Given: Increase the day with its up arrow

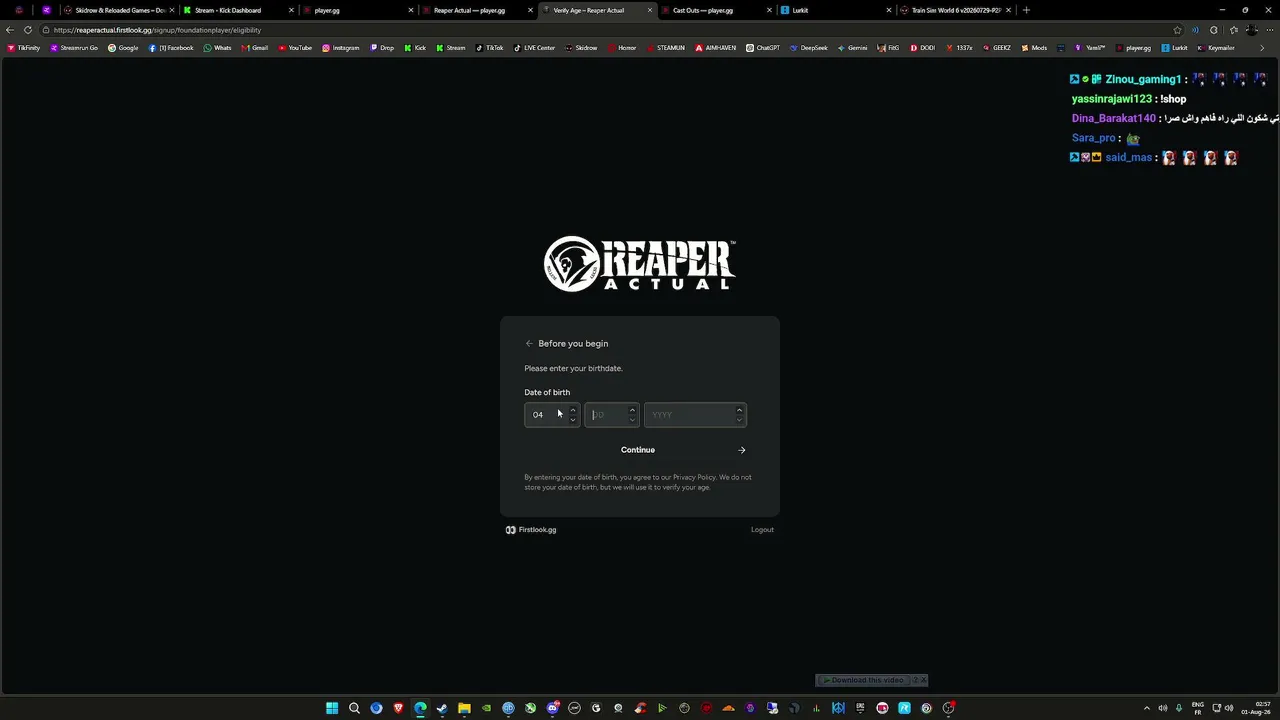Looking at the screenshot, I should (632, 410).
